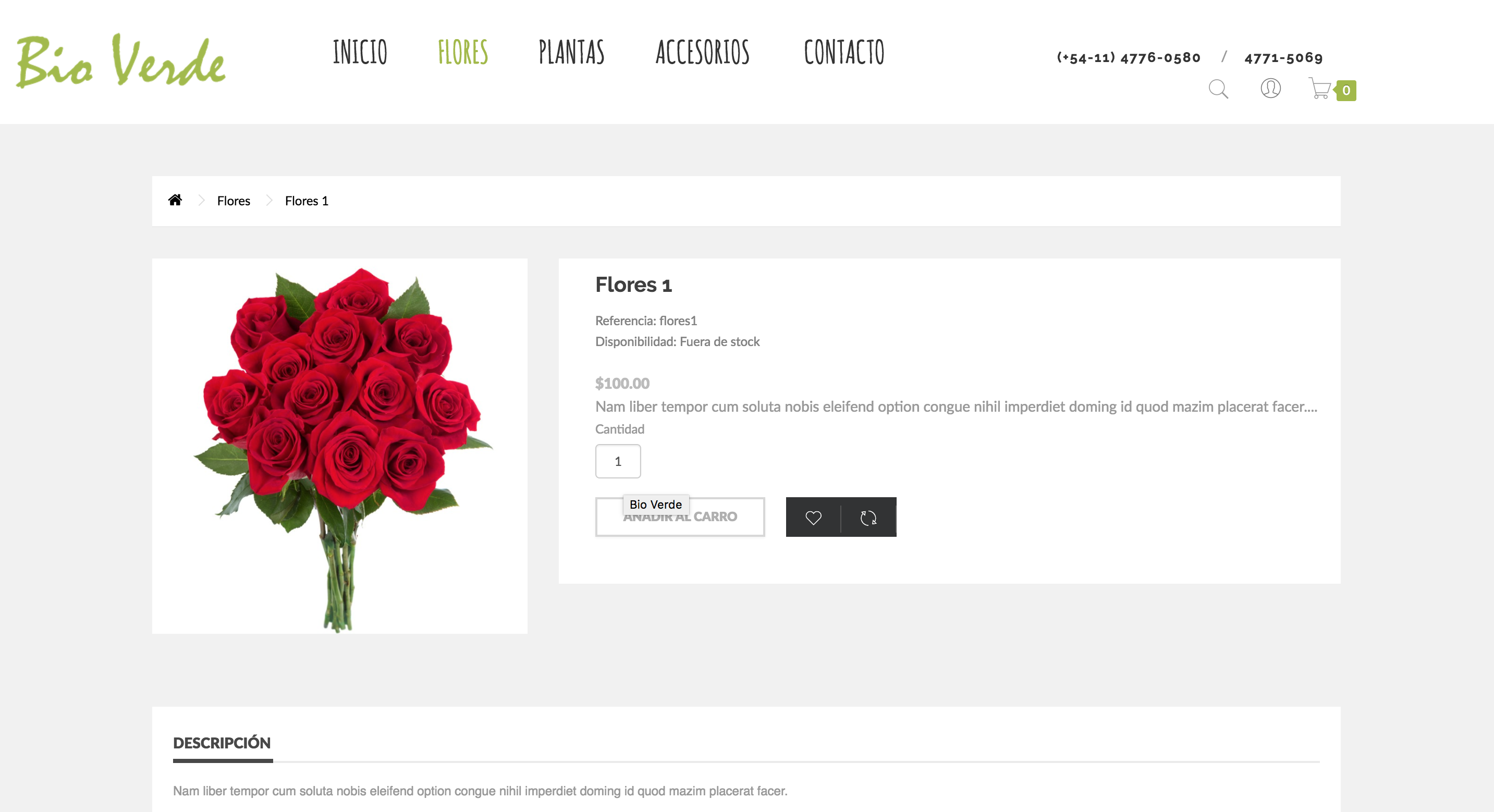1494x812 pixels.
Task: Open the ACCESORIOS menu item
Action: click(702, 52)
